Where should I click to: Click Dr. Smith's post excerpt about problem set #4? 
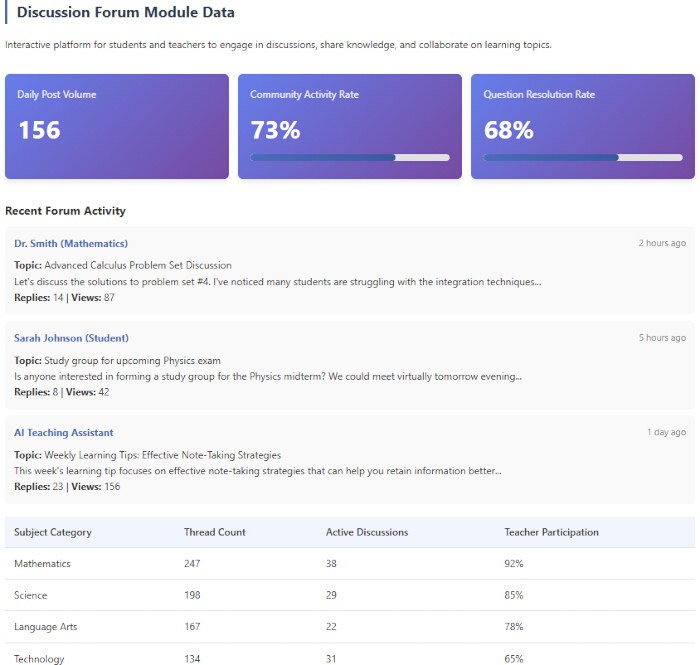coord(277,282)
